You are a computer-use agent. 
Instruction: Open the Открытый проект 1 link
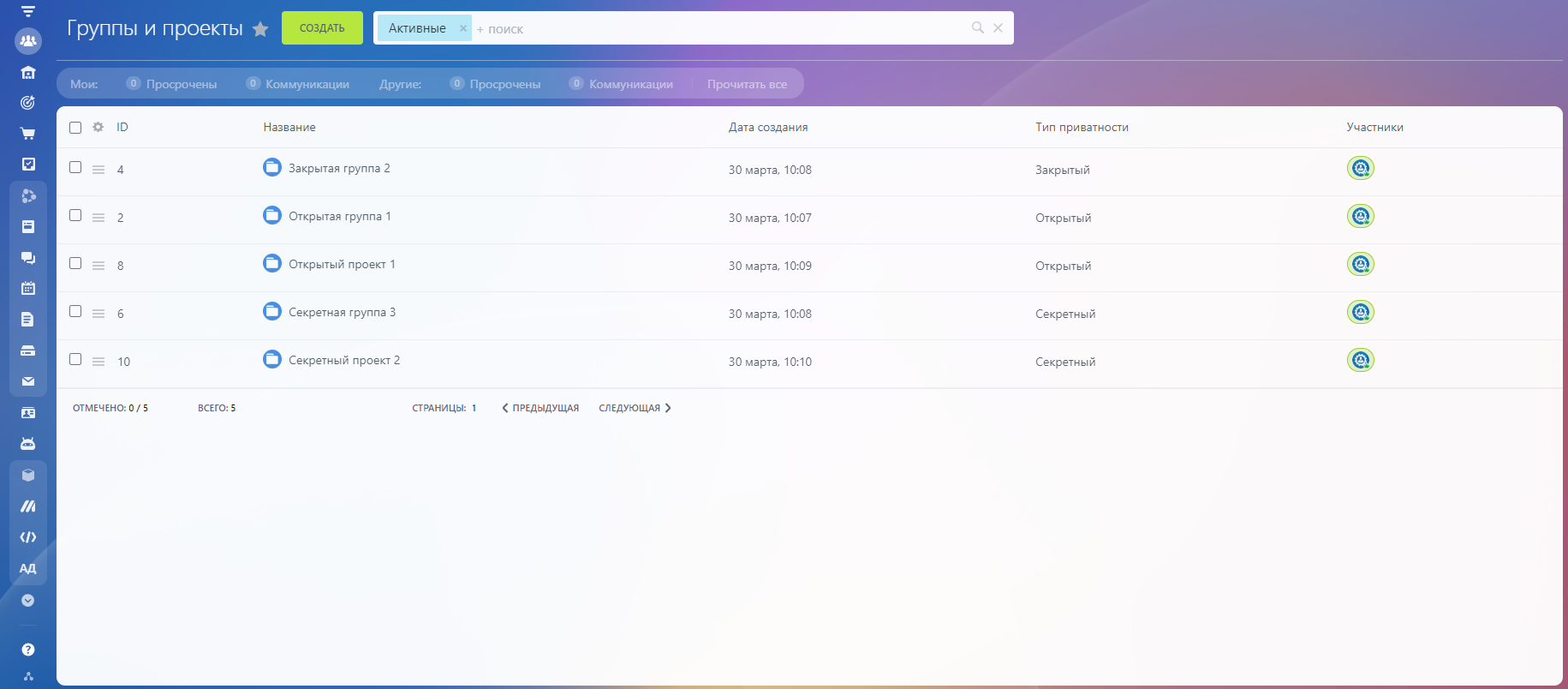tap(342, 265)
